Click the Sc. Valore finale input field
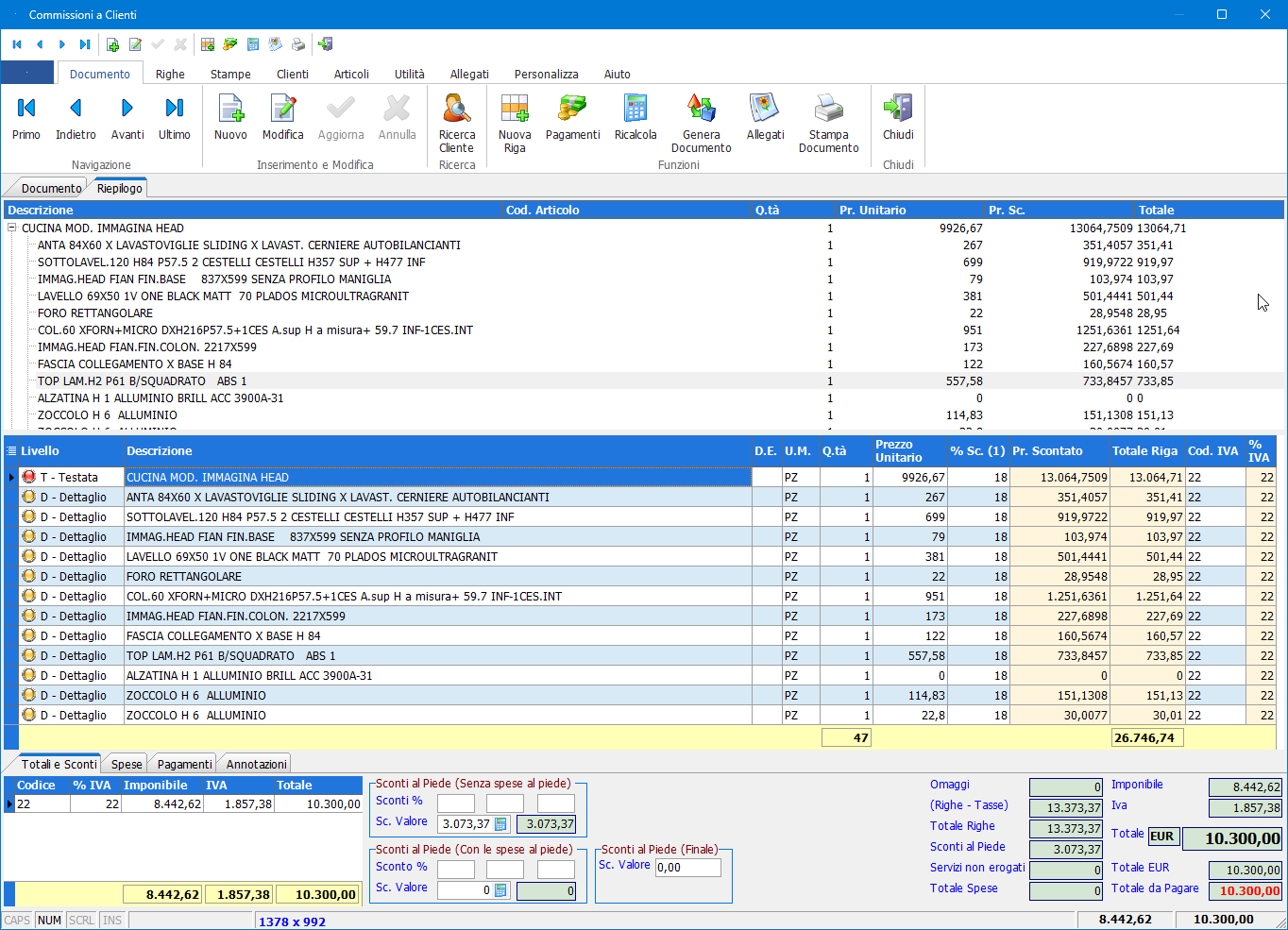The width and height of the screenshot is (1288, 930). 687,868
